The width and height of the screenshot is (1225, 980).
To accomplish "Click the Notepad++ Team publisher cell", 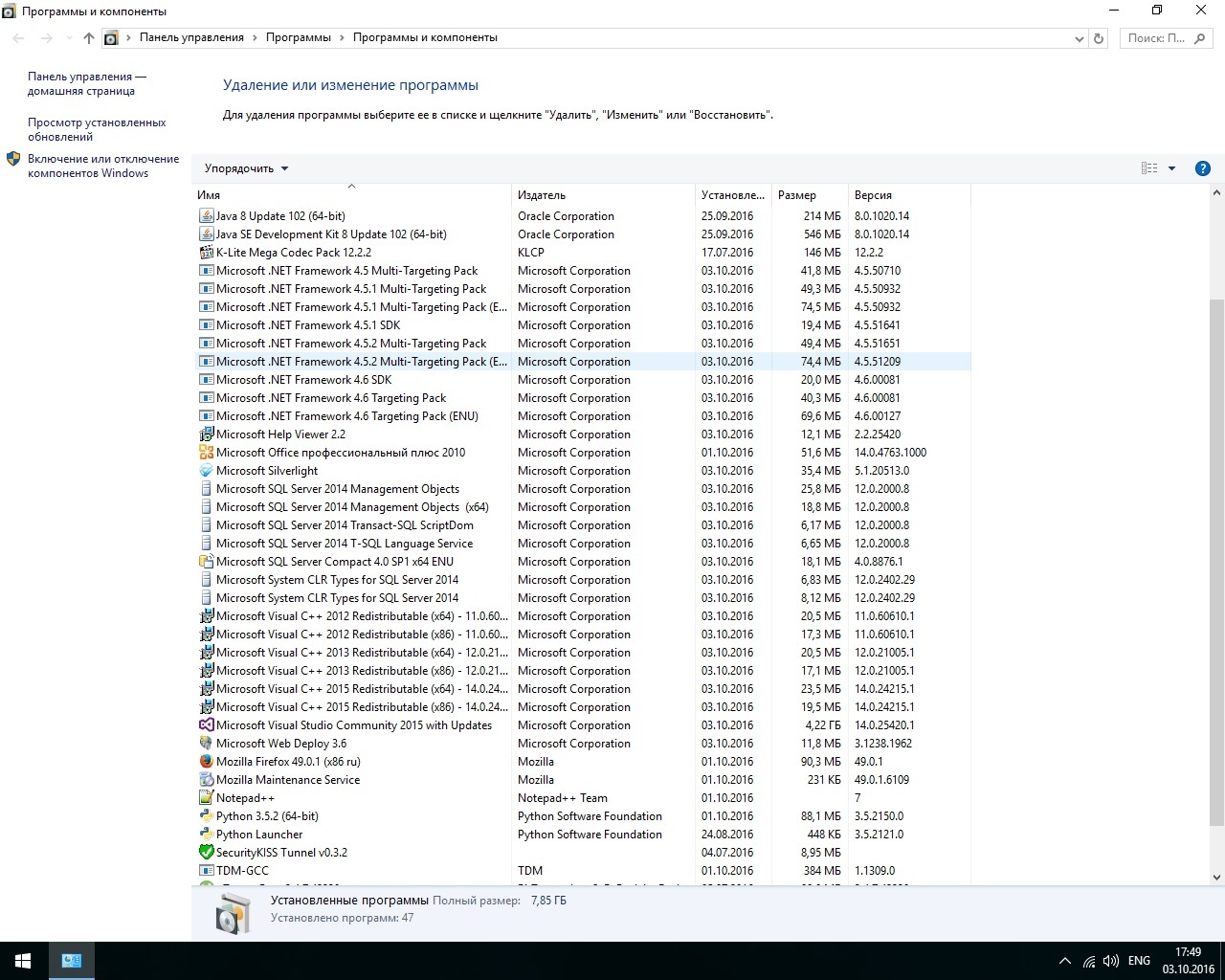I will point(563,798).
